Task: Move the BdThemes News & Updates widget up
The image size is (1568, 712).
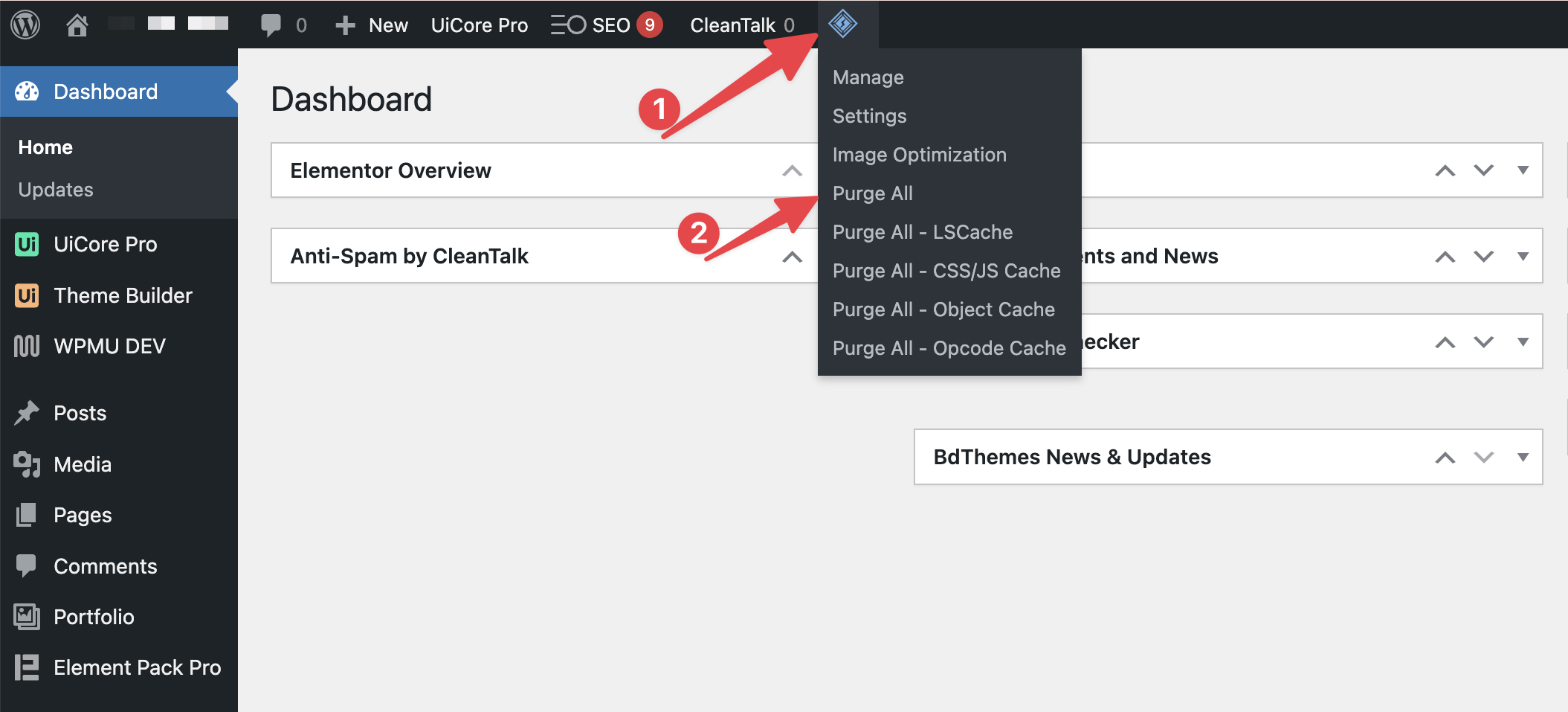Action: click(x=1445, y=458)
